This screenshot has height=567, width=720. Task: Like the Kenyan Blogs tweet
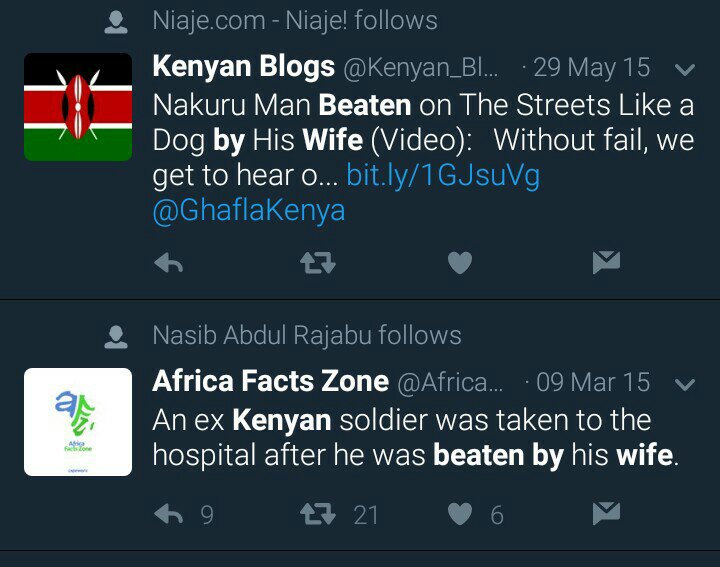[x=459, y=263]
